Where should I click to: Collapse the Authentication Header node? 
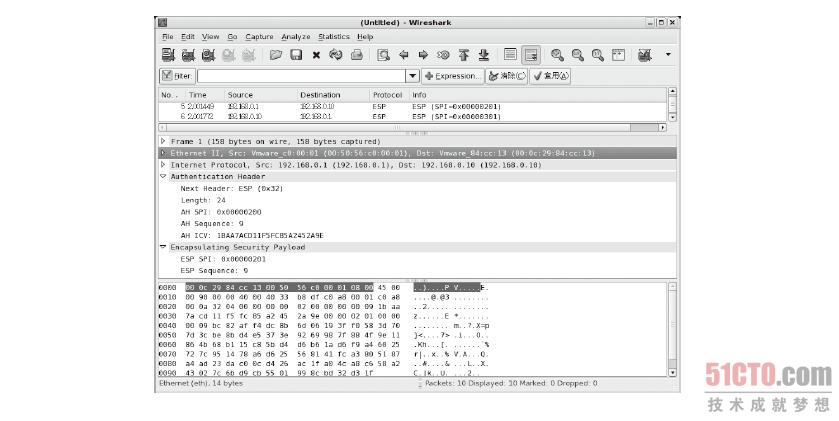pyautogui.click(x=163, y=177)
